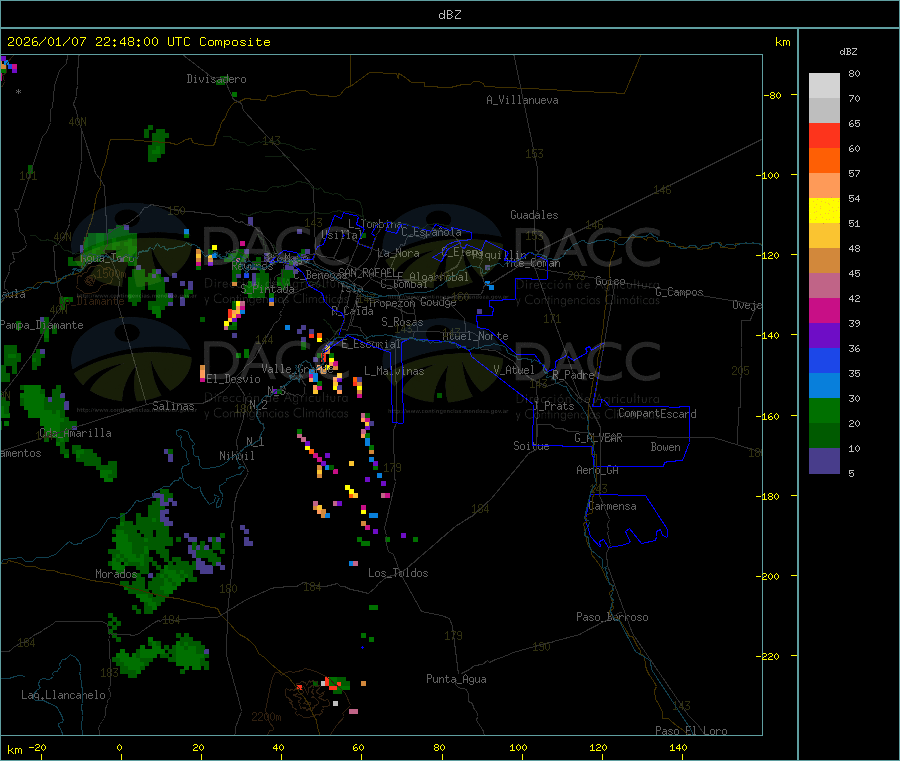Click the Paso_Barroso location label
This screenshot has width=900, height=761.
[612, 617]
